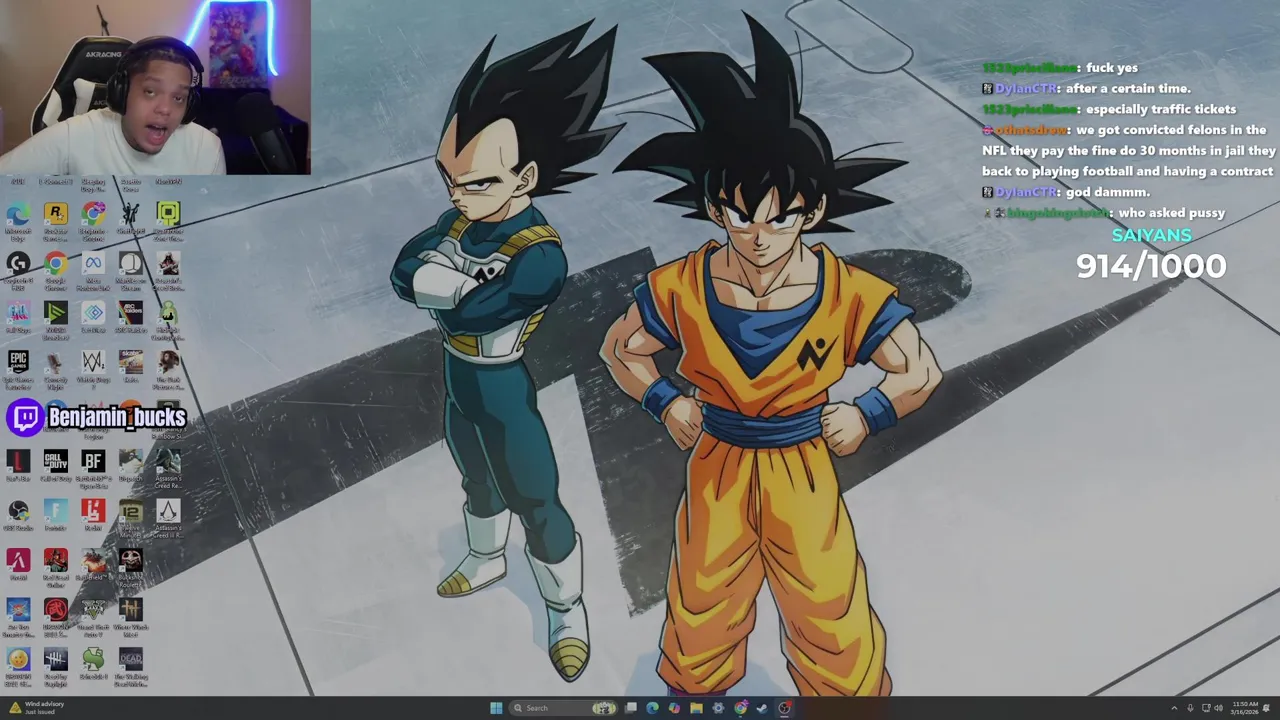1280x720 pixels.
Task: Open Settings gear on the taskbar
Action: 718,708
